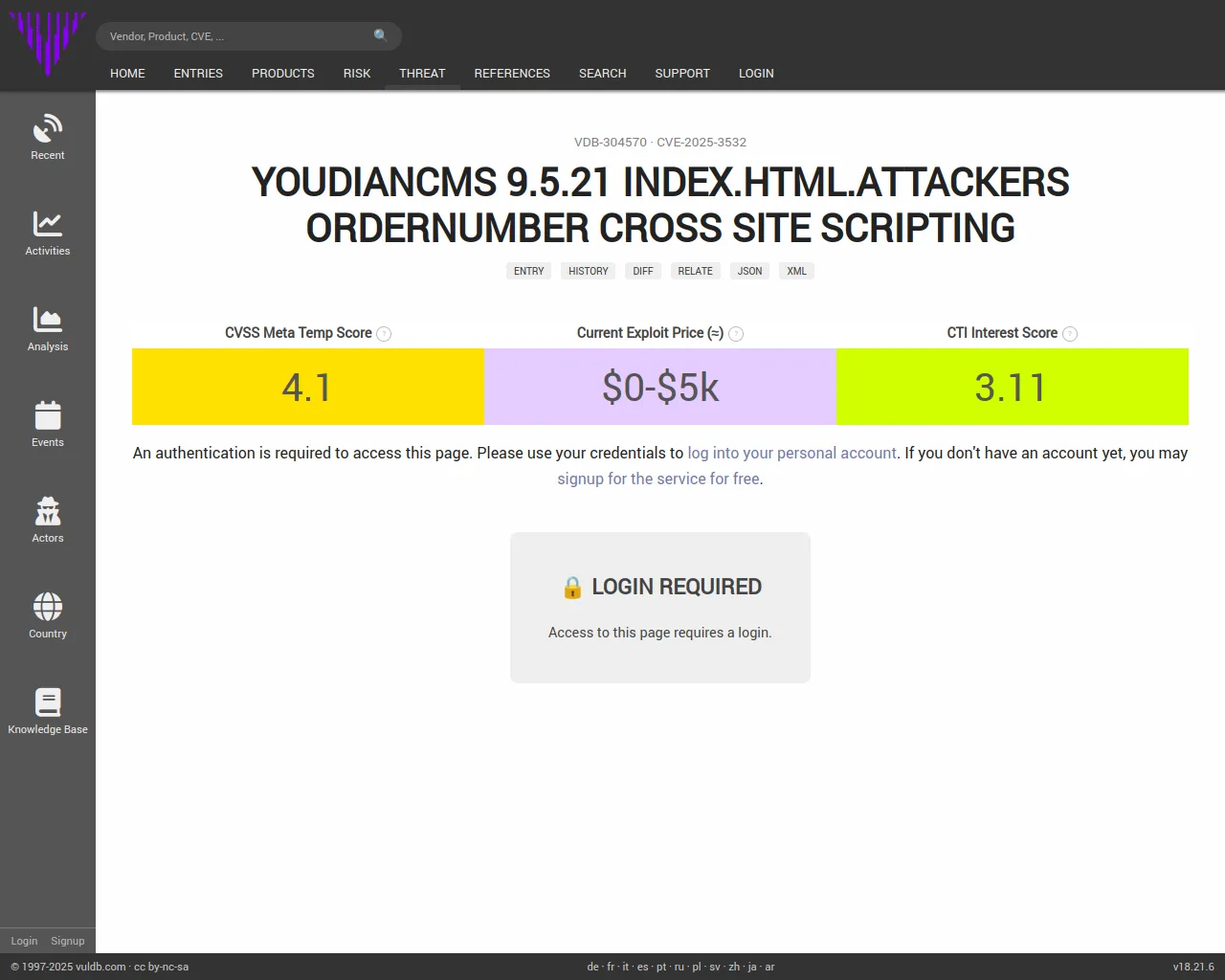Click the vuldb.com footer link

tap(100, 967)
